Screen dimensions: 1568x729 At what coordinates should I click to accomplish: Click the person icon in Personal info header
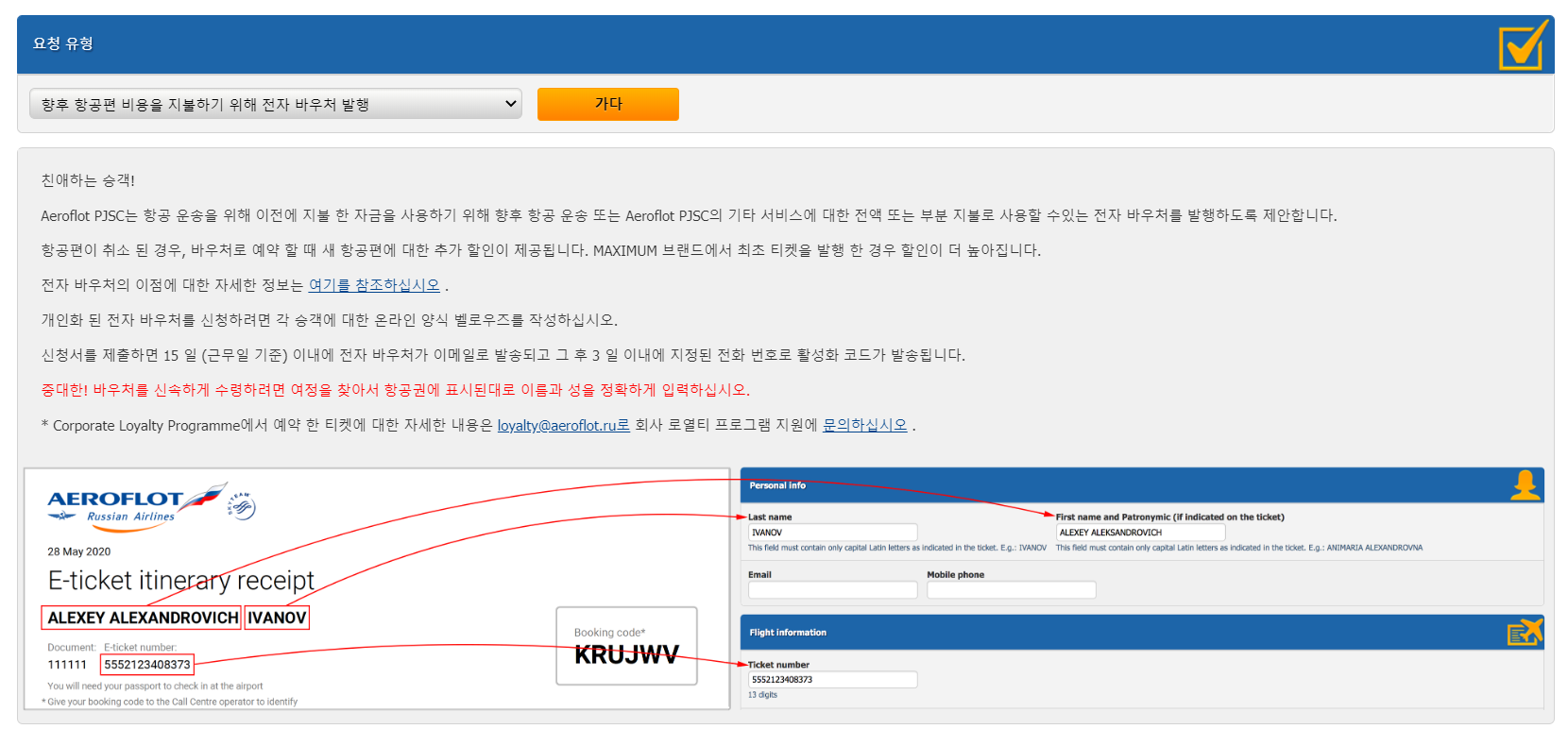tap(1525, 485)
